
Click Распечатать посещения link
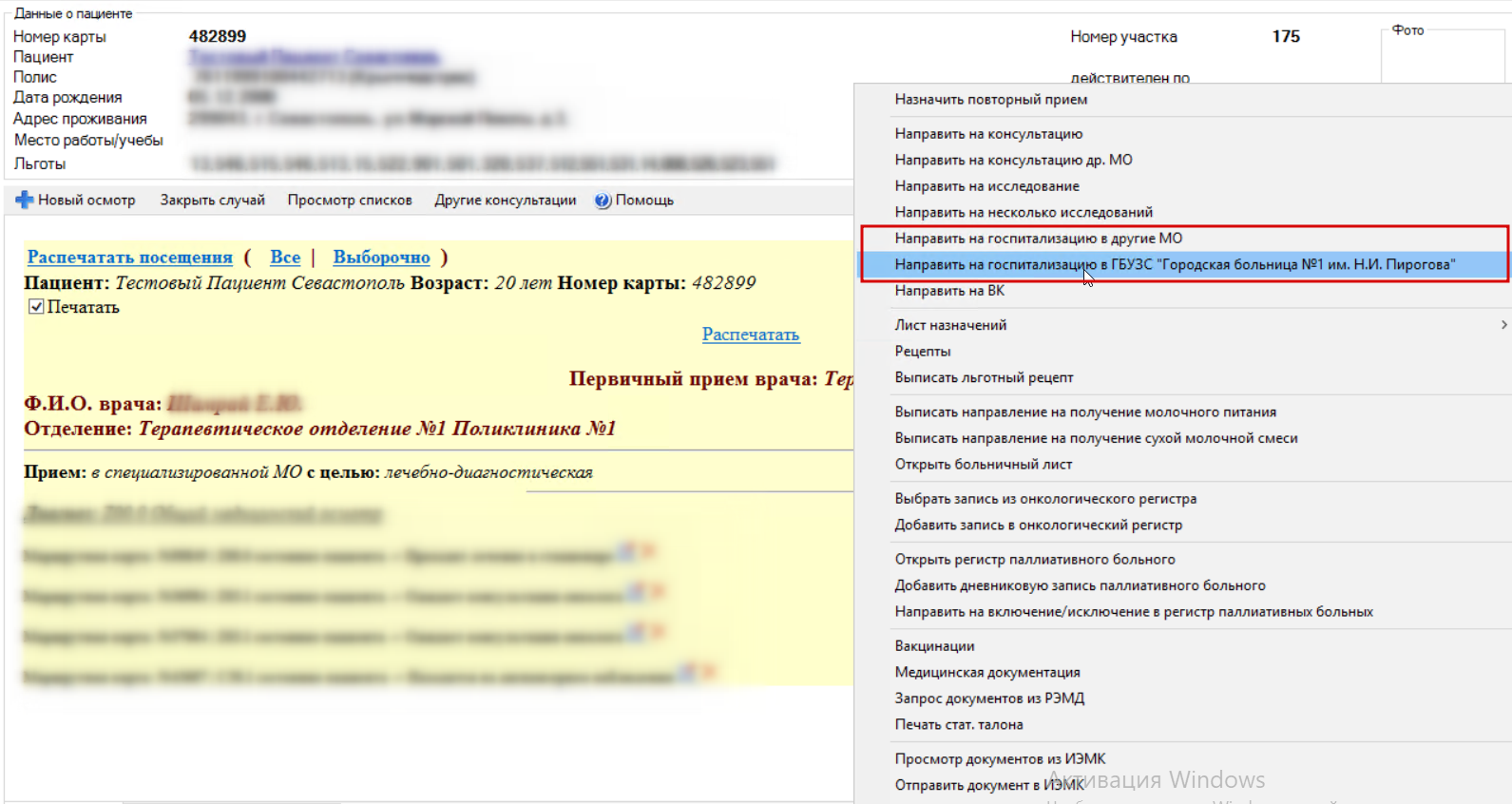tap(129, 257)
